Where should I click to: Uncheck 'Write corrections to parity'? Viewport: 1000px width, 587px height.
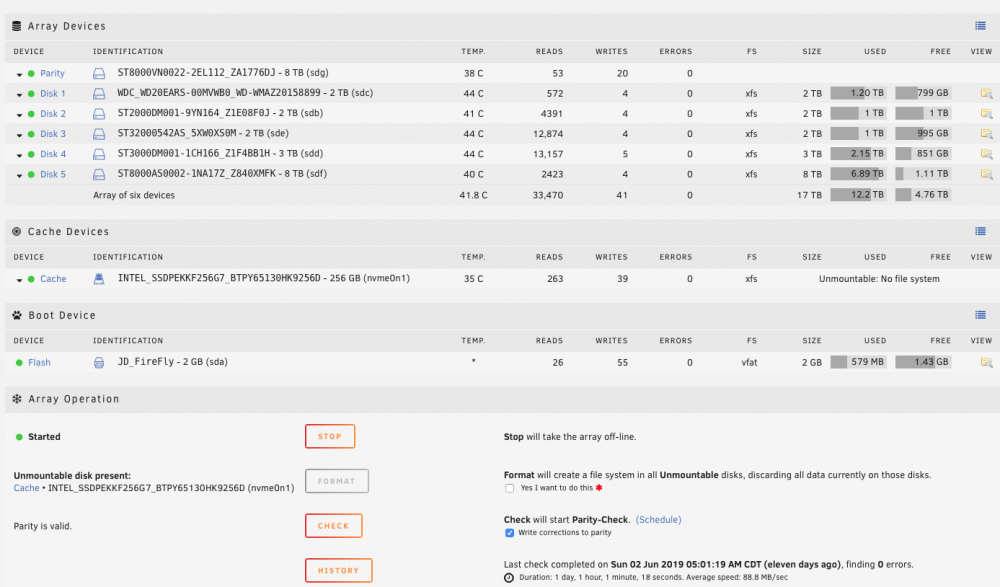click(x=510, y=533)
